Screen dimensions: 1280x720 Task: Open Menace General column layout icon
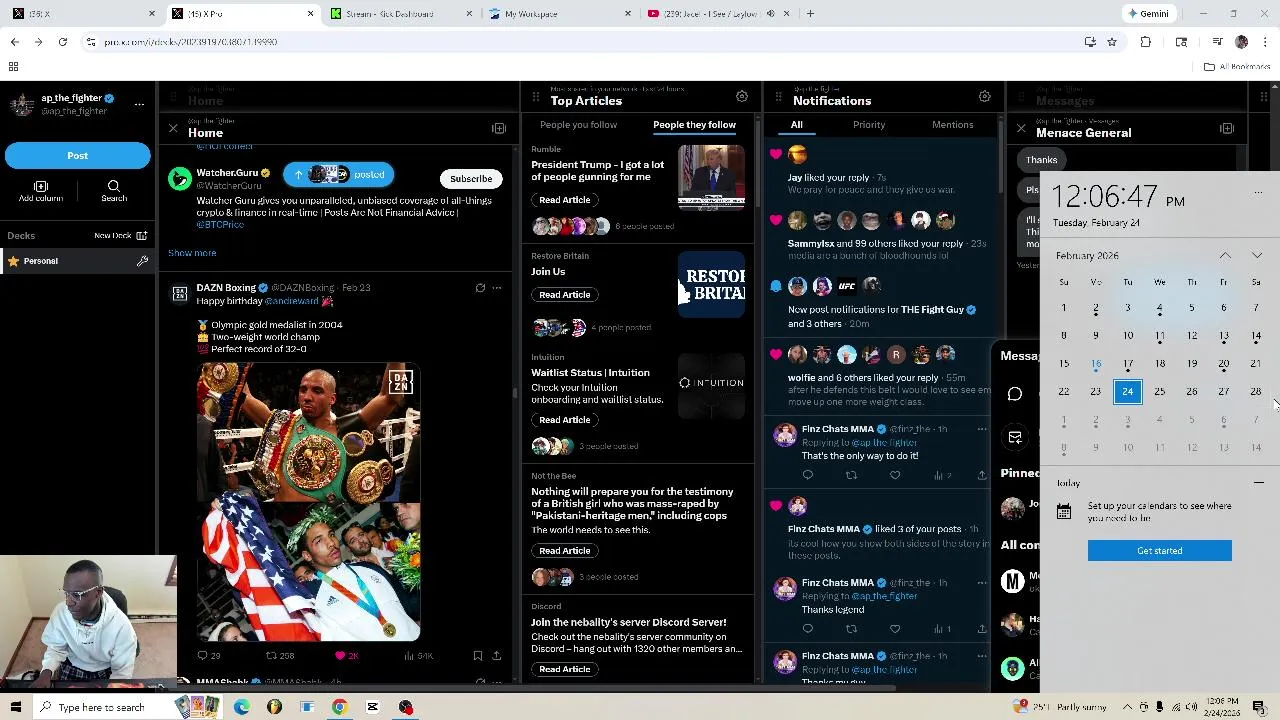1227,128
